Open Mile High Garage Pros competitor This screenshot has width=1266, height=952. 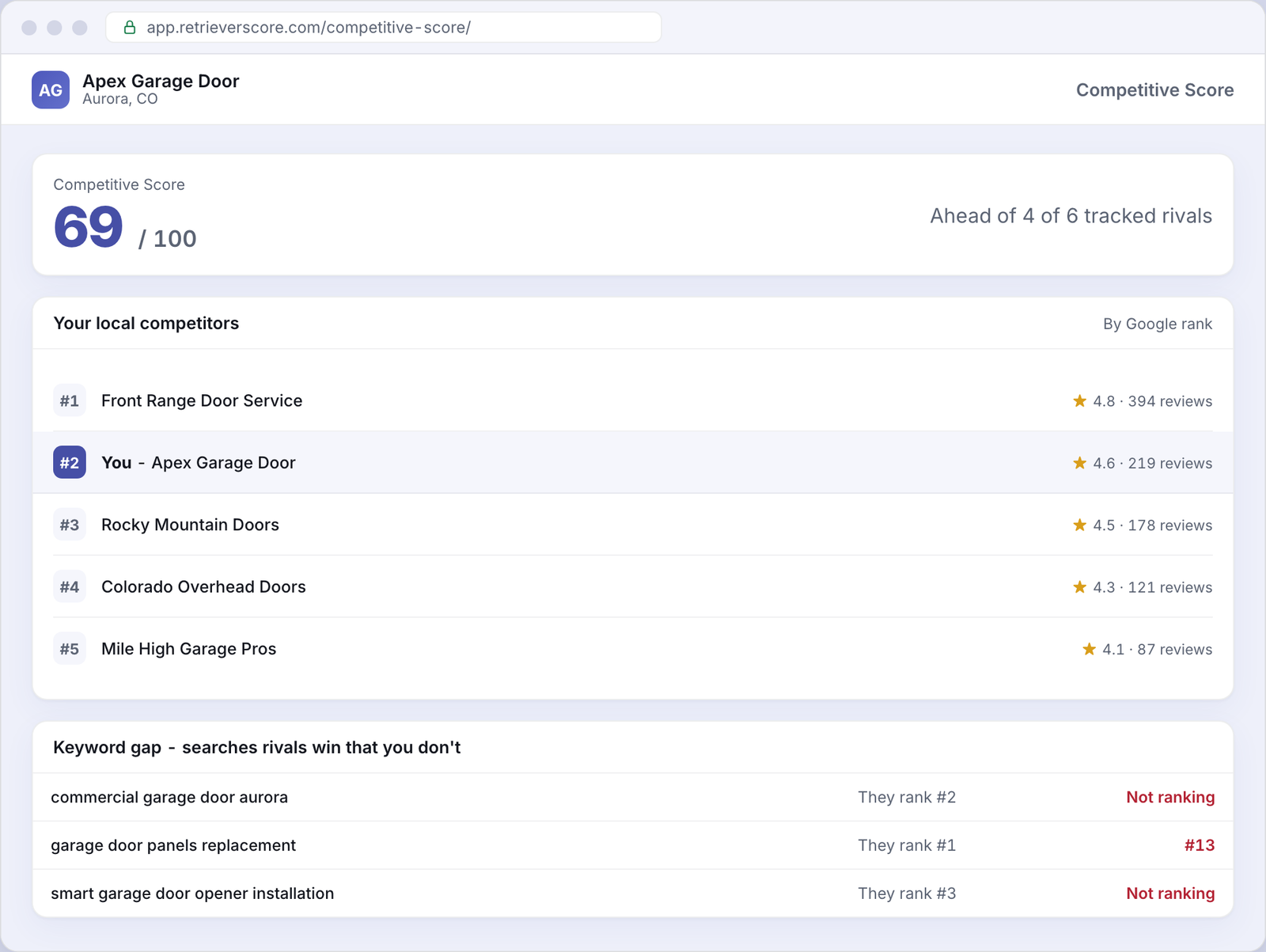[189, 649]
